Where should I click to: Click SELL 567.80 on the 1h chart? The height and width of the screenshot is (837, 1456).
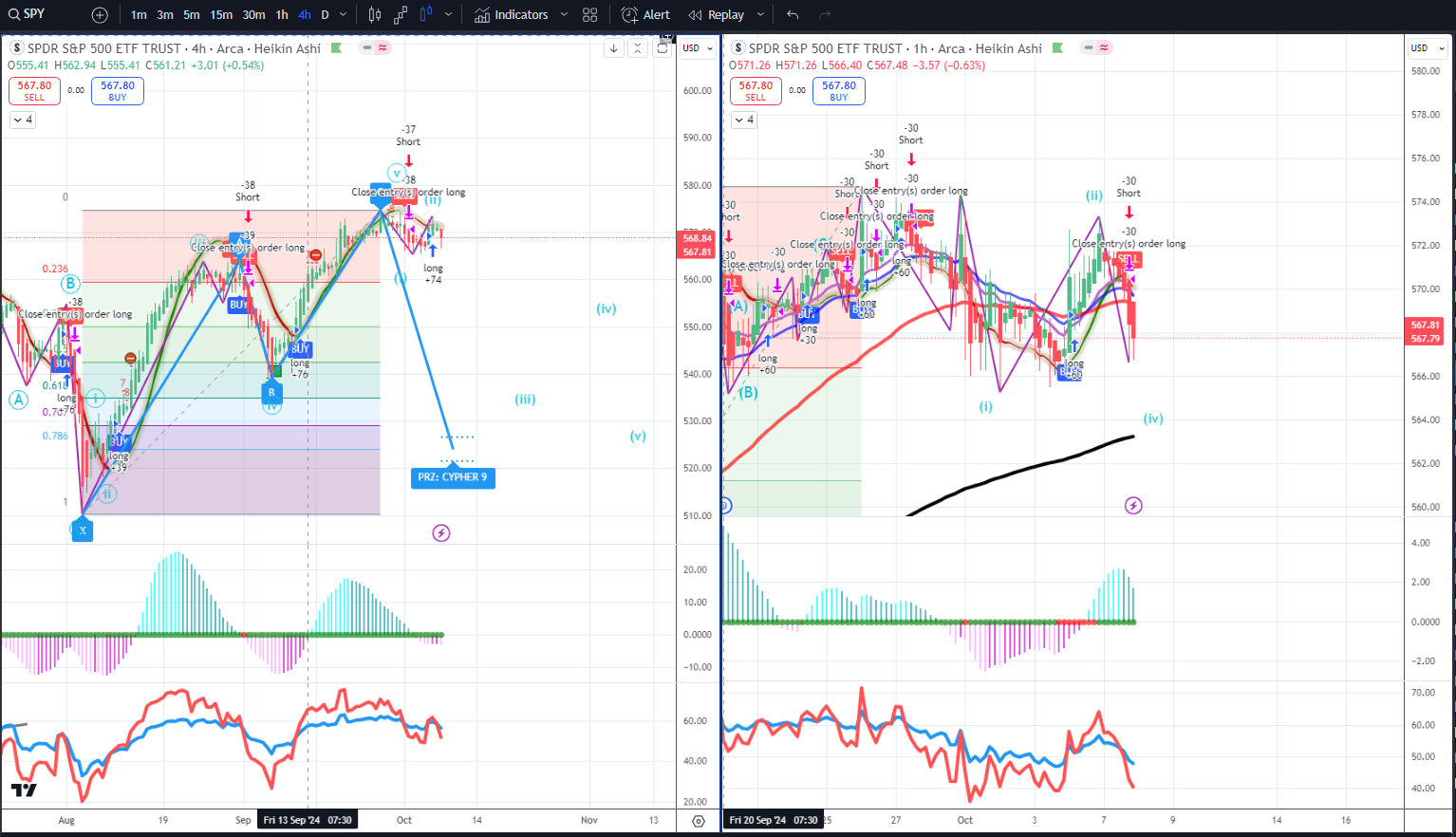point(756,90)
